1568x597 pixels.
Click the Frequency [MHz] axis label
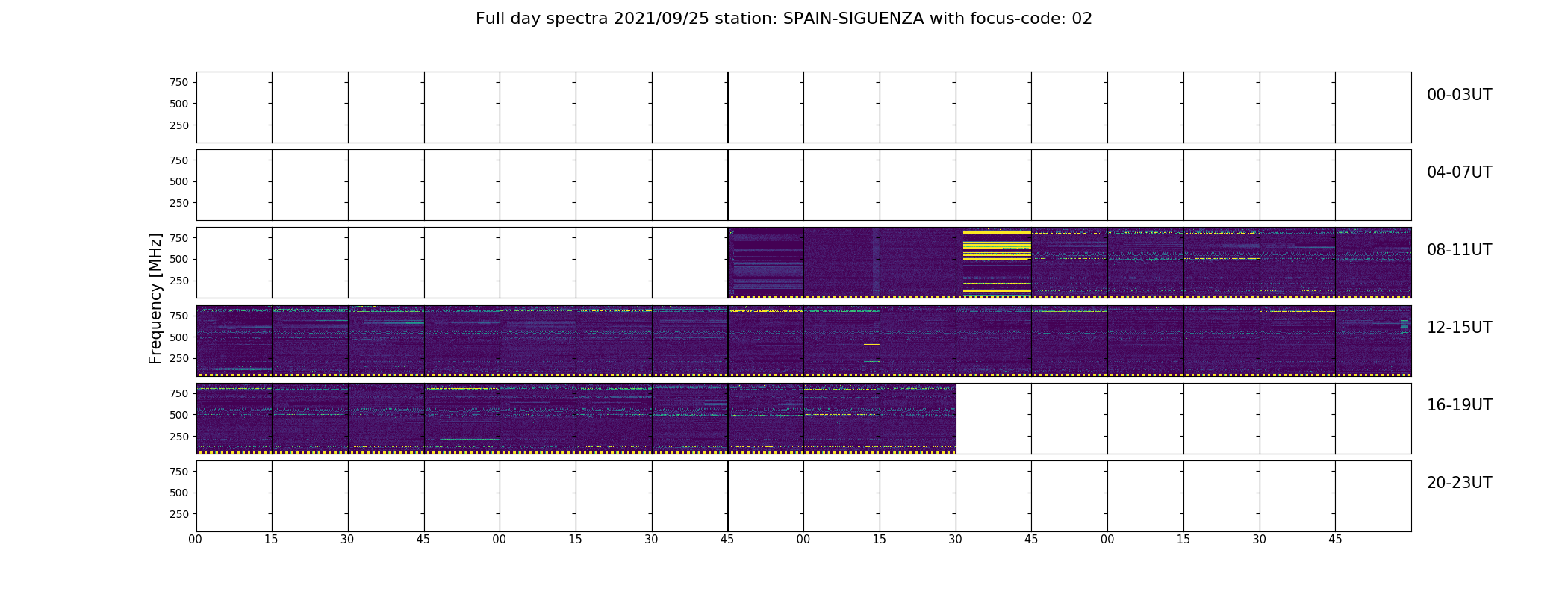(155, 298)
